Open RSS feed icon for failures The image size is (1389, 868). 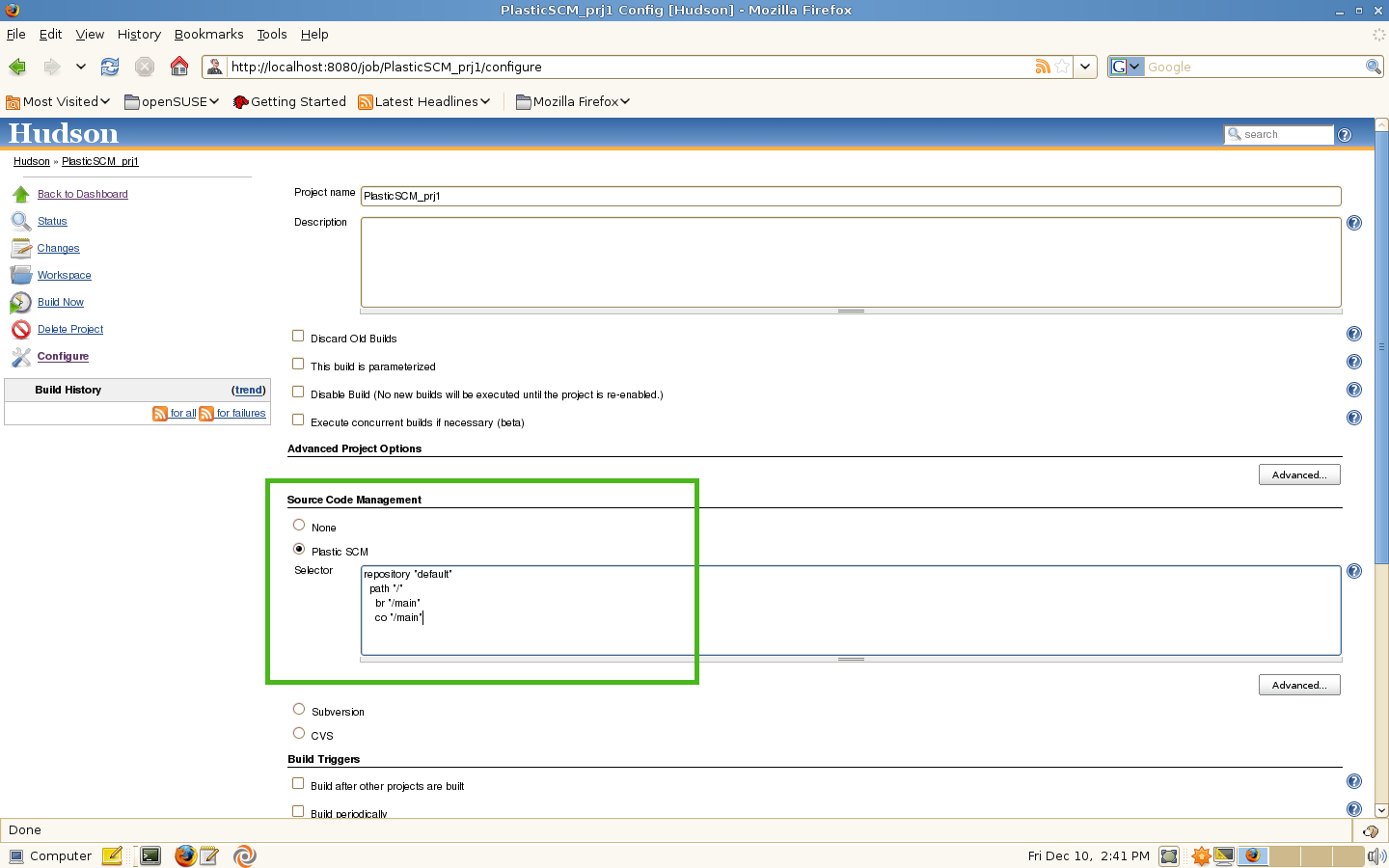point(206,414)
